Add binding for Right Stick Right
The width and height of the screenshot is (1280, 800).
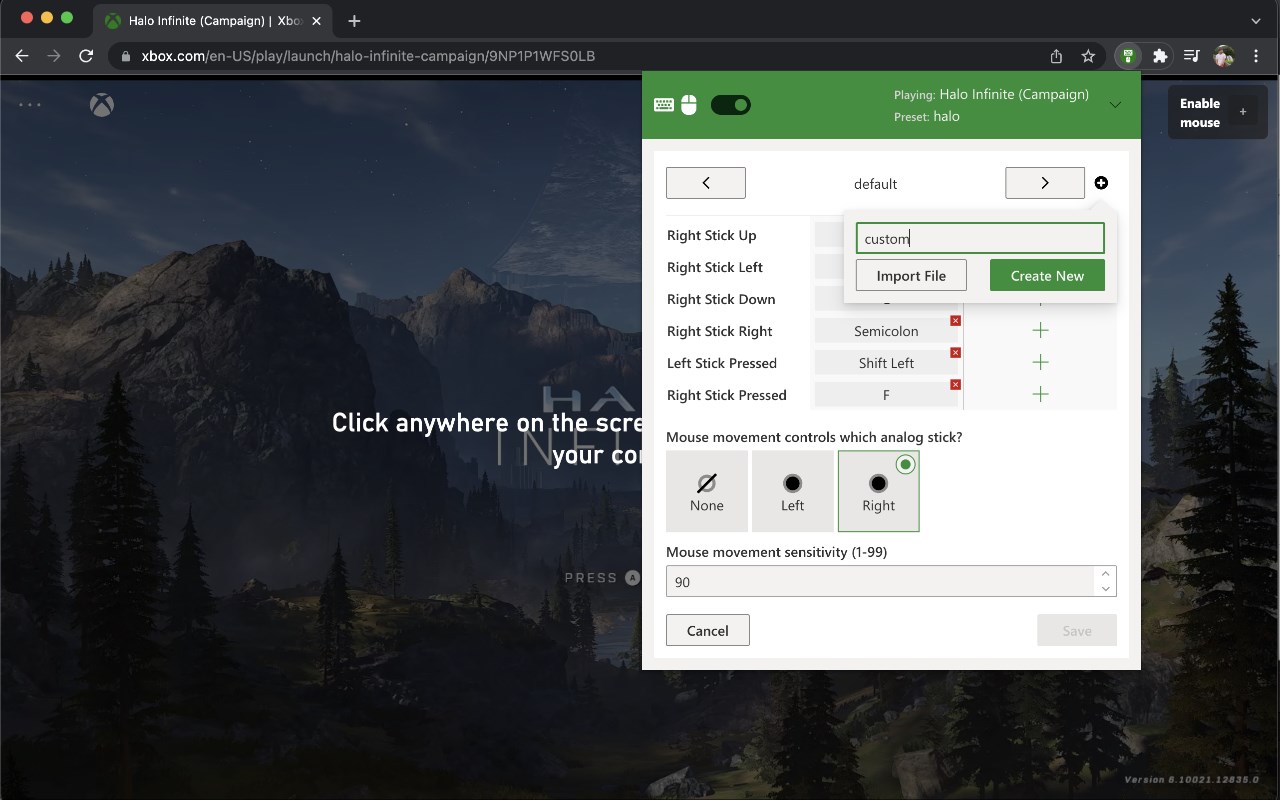tap(1040, 331)
